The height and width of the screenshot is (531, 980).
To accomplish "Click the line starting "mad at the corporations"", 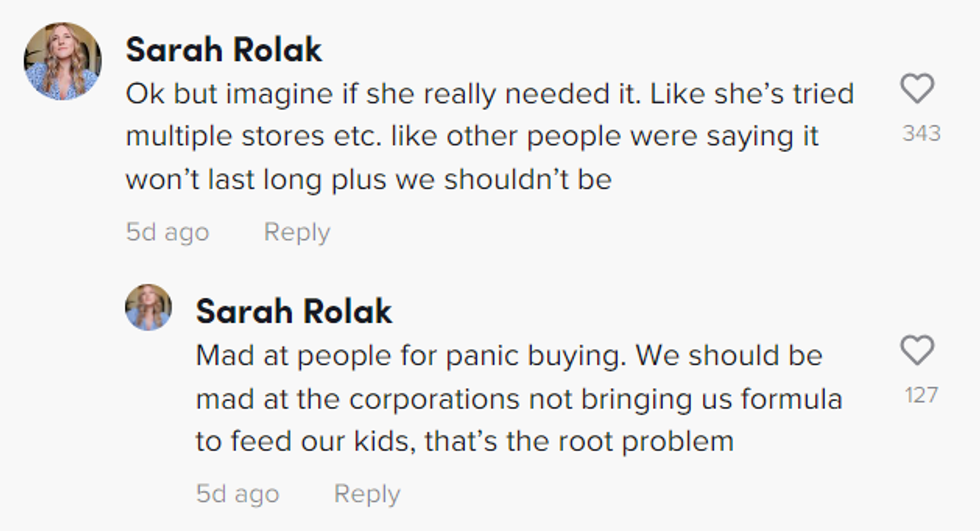I will tap(518, 399).
